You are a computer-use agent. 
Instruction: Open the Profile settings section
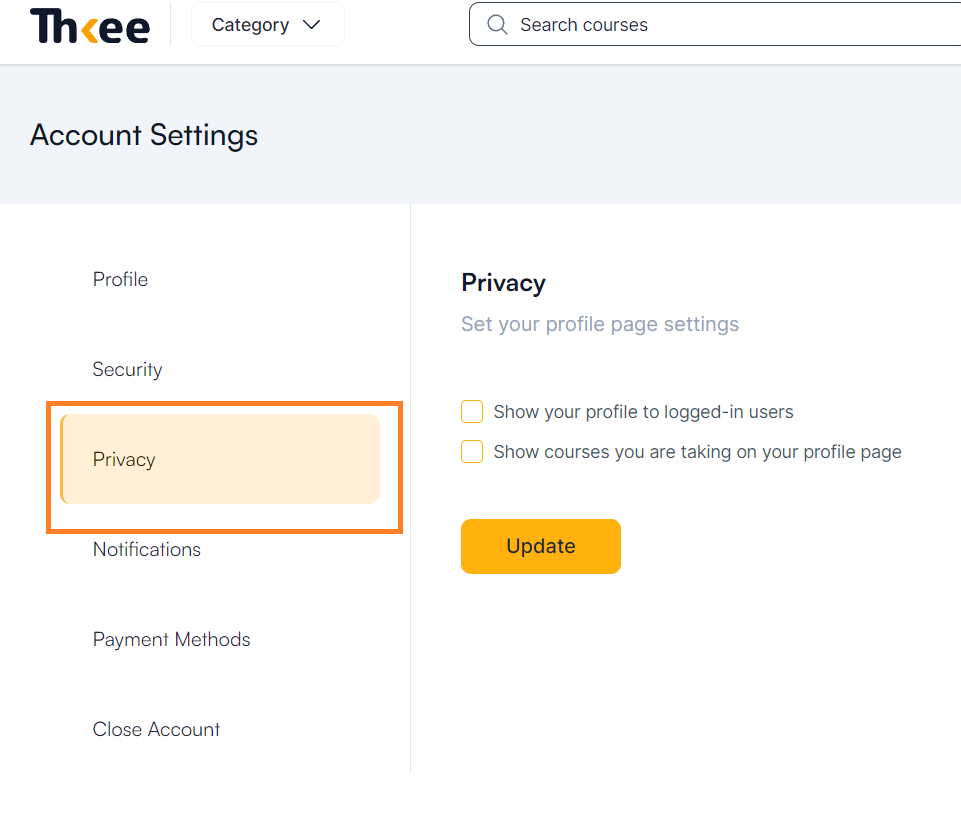pos(120,280)
